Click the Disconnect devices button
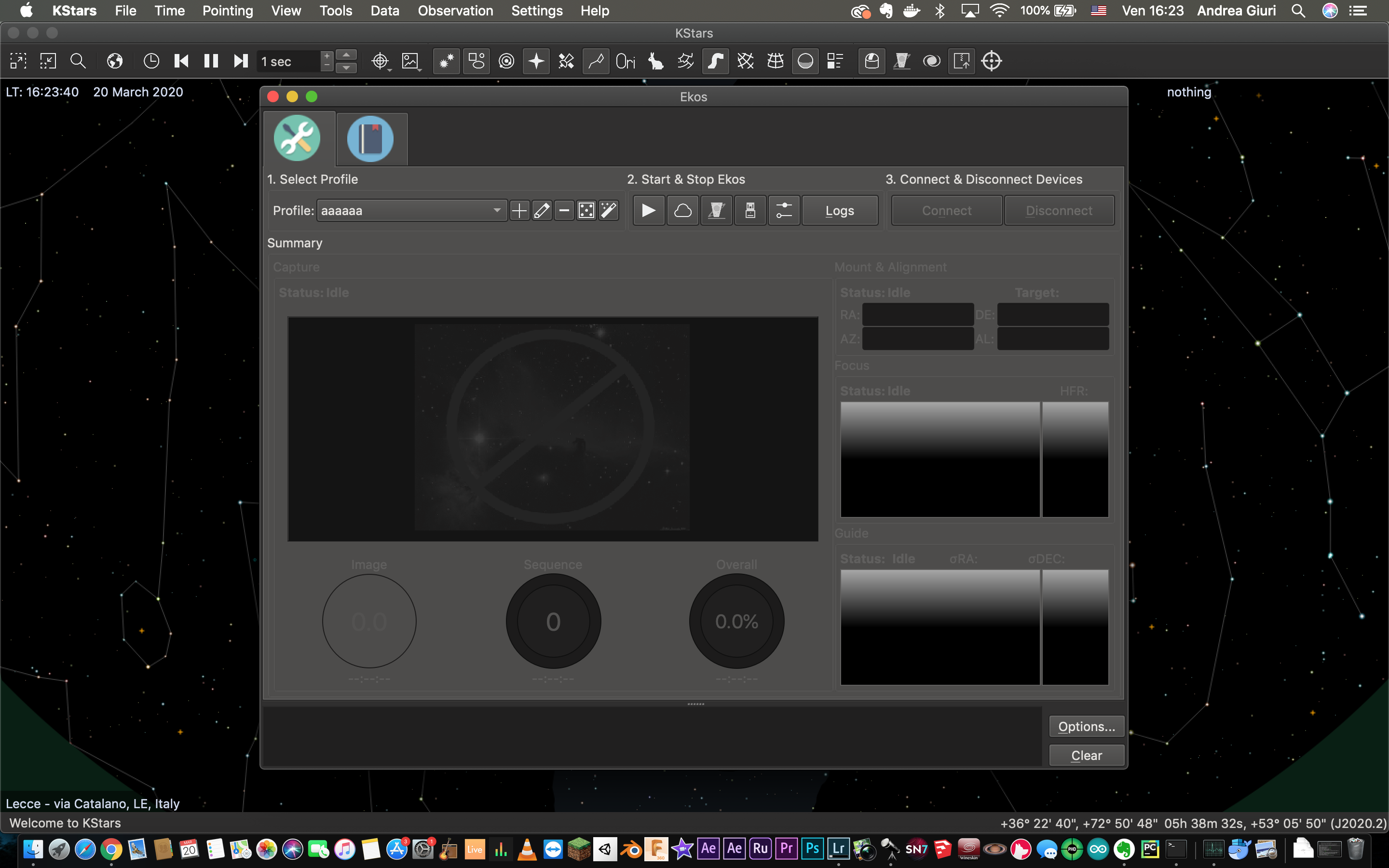The height and width of the screenshot is (868, 1389). (x=1059, y=211)
